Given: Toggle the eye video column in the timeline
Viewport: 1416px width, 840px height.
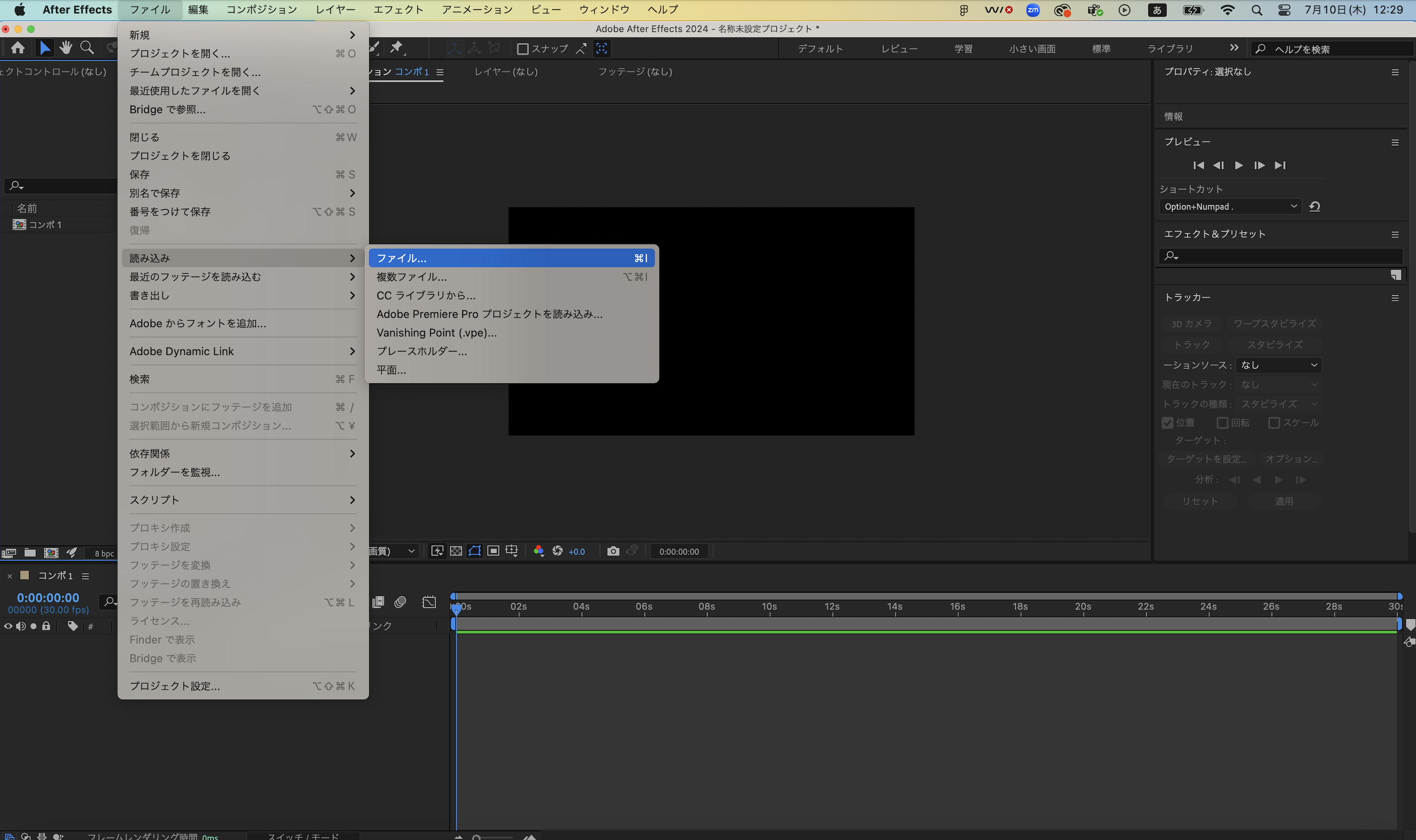Looking at the screenshot, I should coord(8,626).
